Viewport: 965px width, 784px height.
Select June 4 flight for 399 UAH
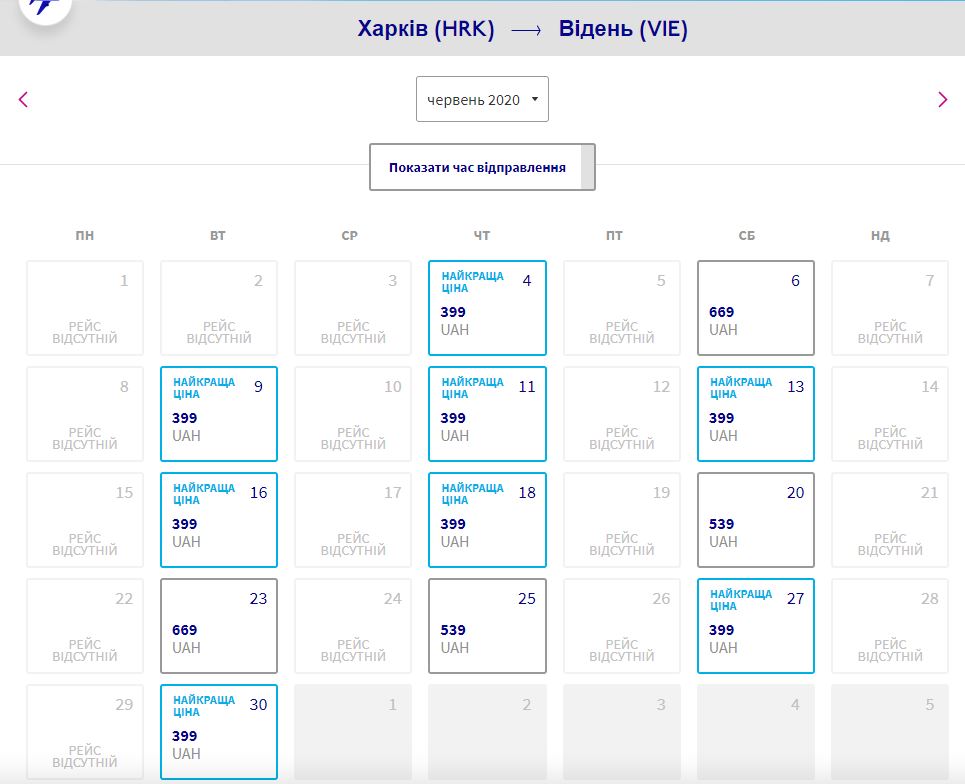point(487,308)
